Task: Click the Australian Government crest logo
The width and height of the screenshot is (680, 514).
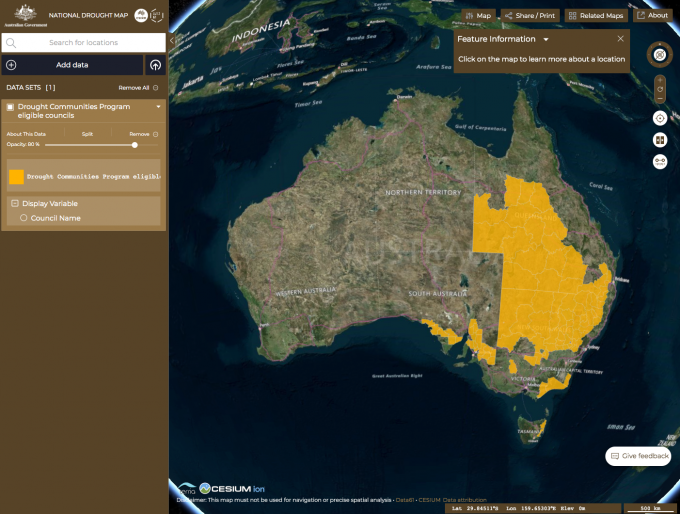Action: pyautogui.click(x=26, y=16)
